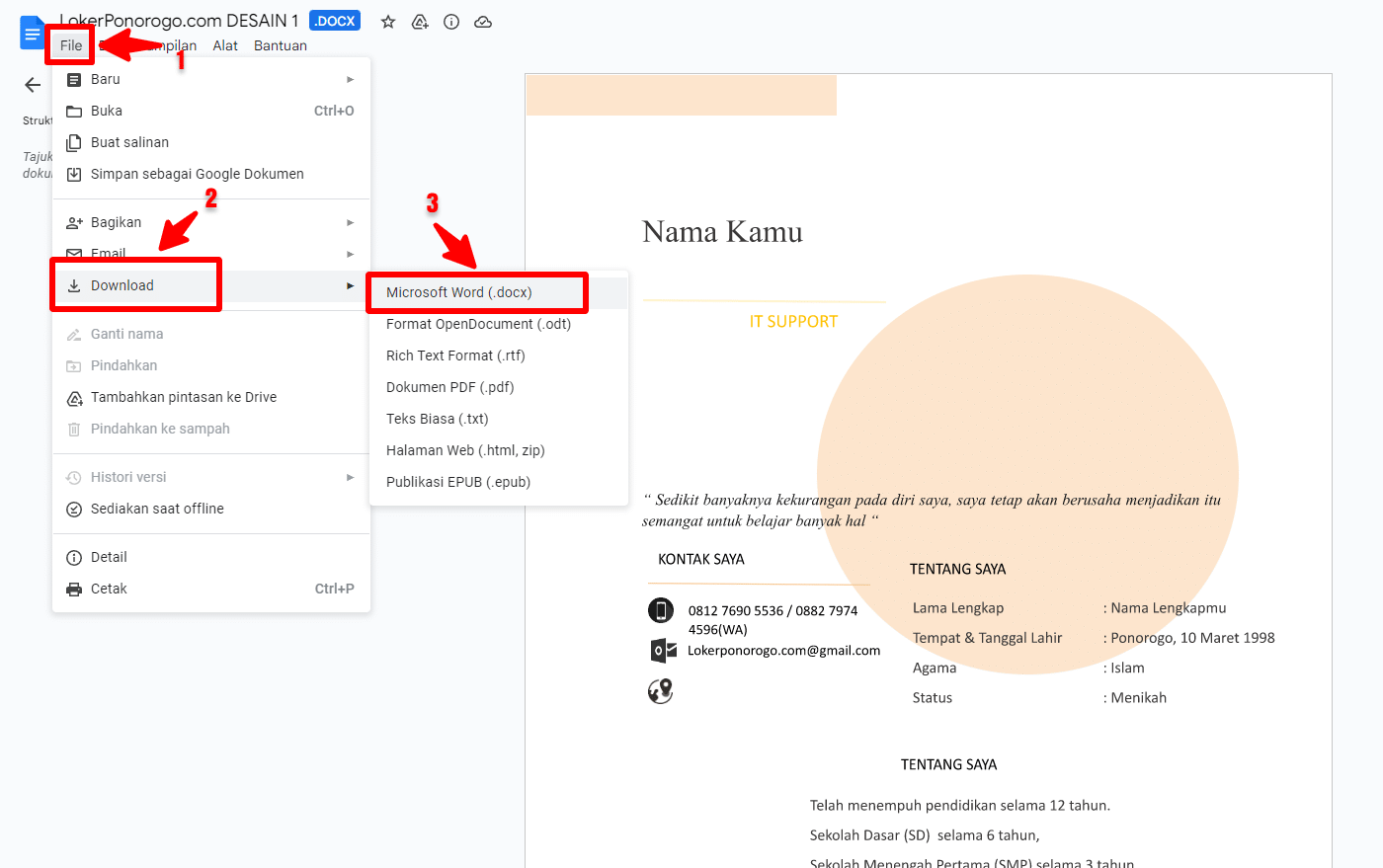Click the globe location icon in document
The width and height of the screenshot is (1383, 868).
point(661,691)
